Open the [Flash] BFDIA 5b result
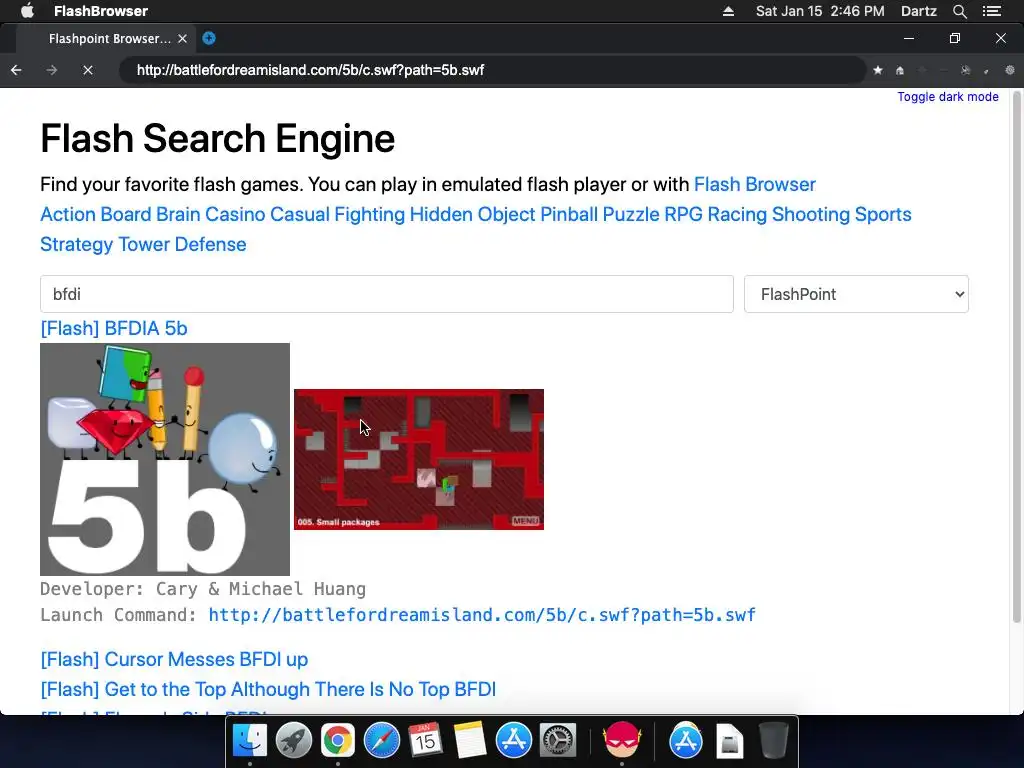1024x768 pixels. point(114,328)
